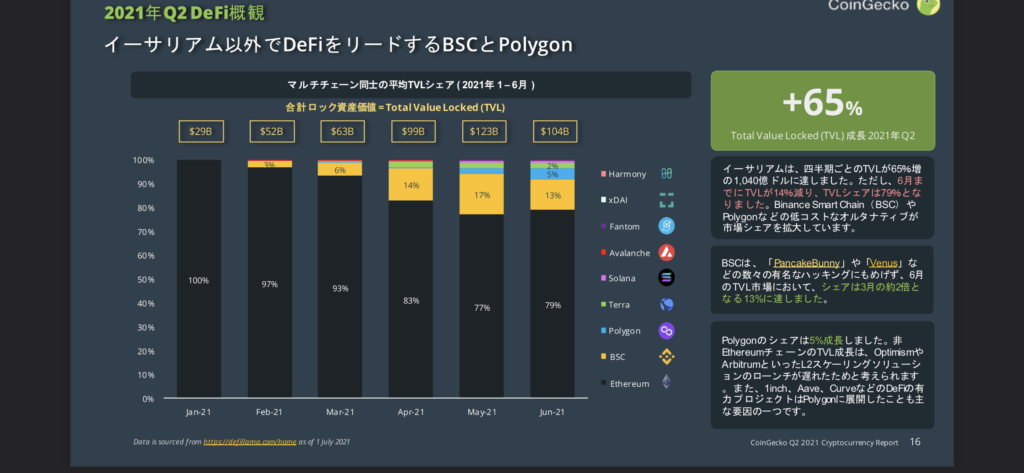Click the CoinGecko gecko logo at top
Screen dimensions: 1024x473
click(928, 5)
